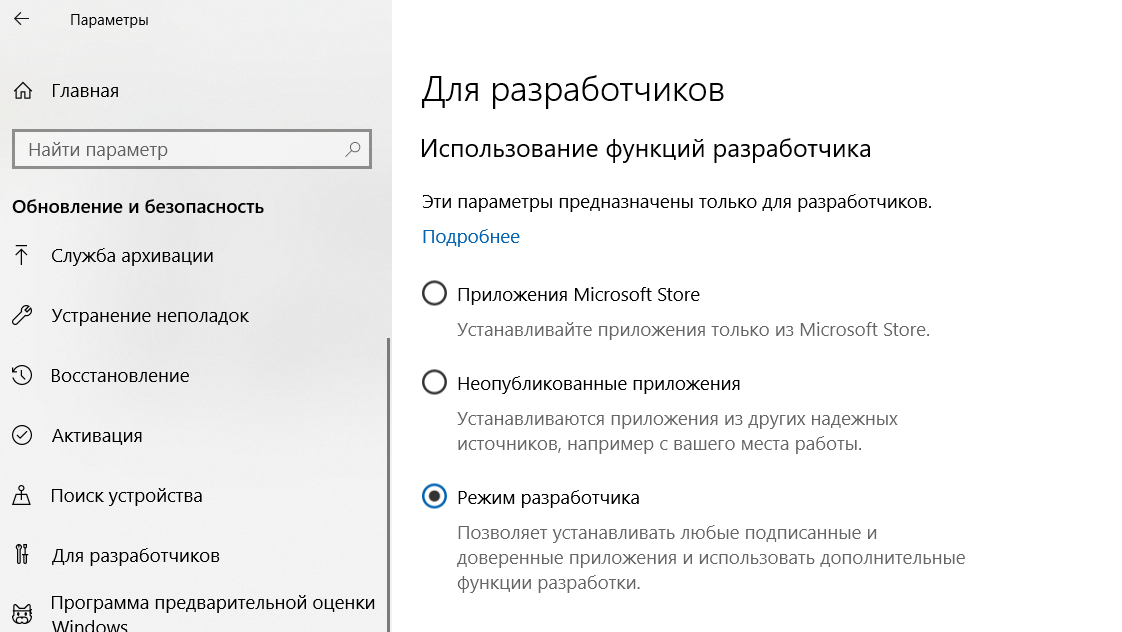
Task: Click the Служба архивации arrow icon
Action: coord(21,256)
